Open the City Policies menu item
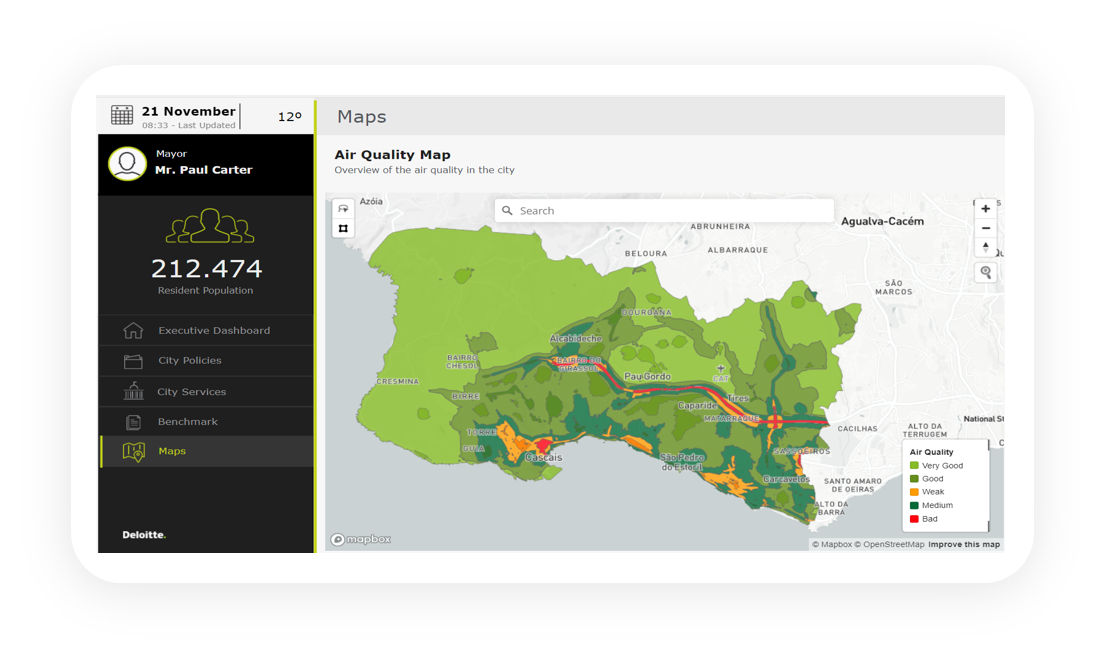 (x=189, y=361)
